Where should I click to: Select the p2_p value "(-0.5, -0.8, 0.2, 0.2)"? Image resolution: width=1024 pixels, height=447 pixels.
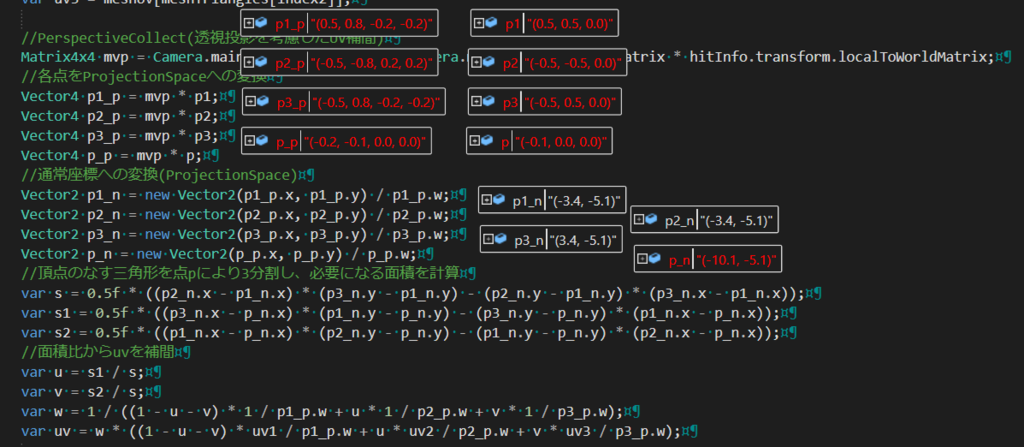[372, 64]
